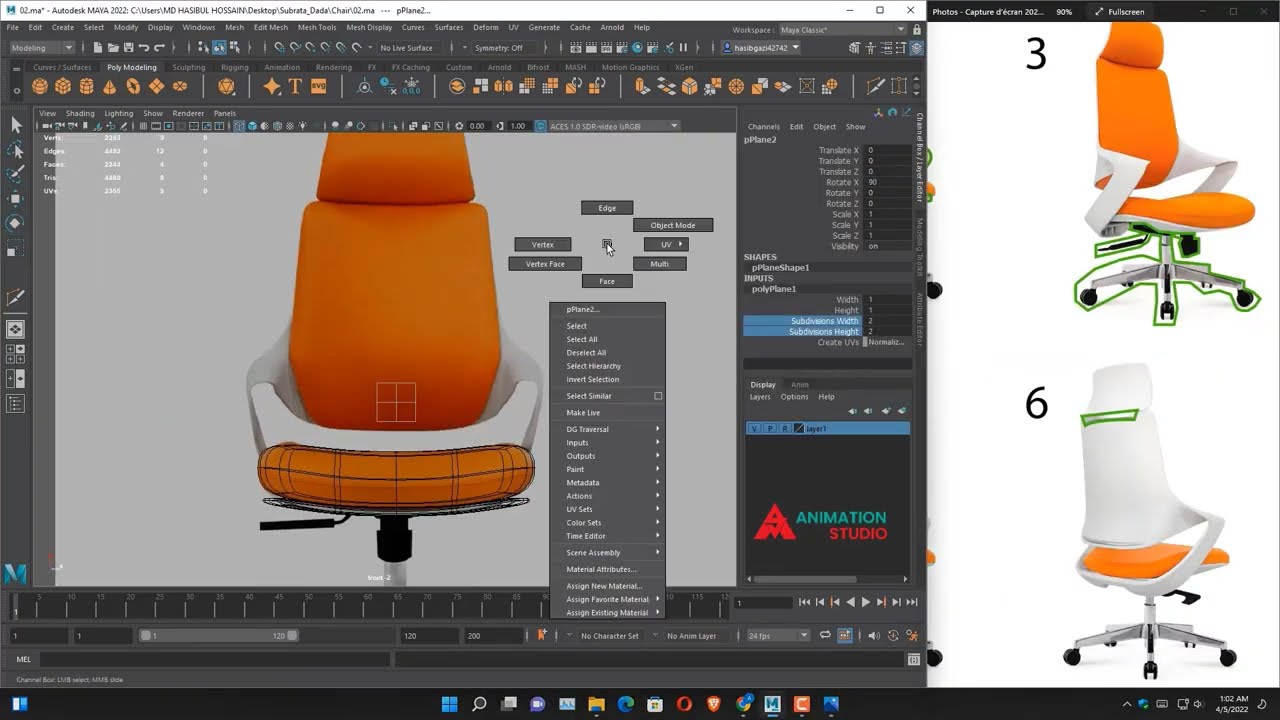Select the Polygon Sphere shelf icon
Screen dimensions: 1280x720
40,87
